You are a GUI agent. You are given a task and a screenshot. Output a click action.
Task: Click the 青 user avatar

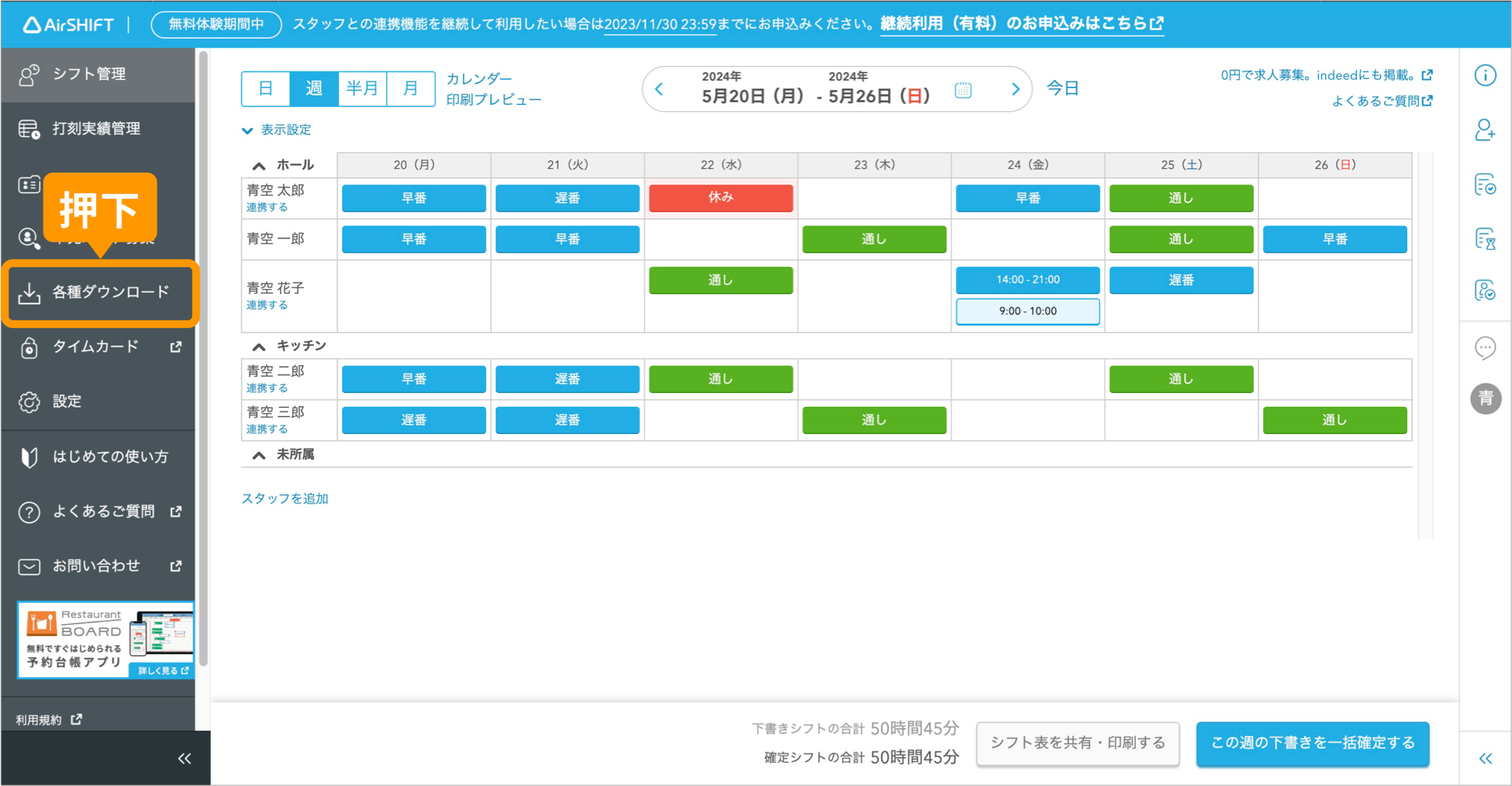click(1485, 399)
